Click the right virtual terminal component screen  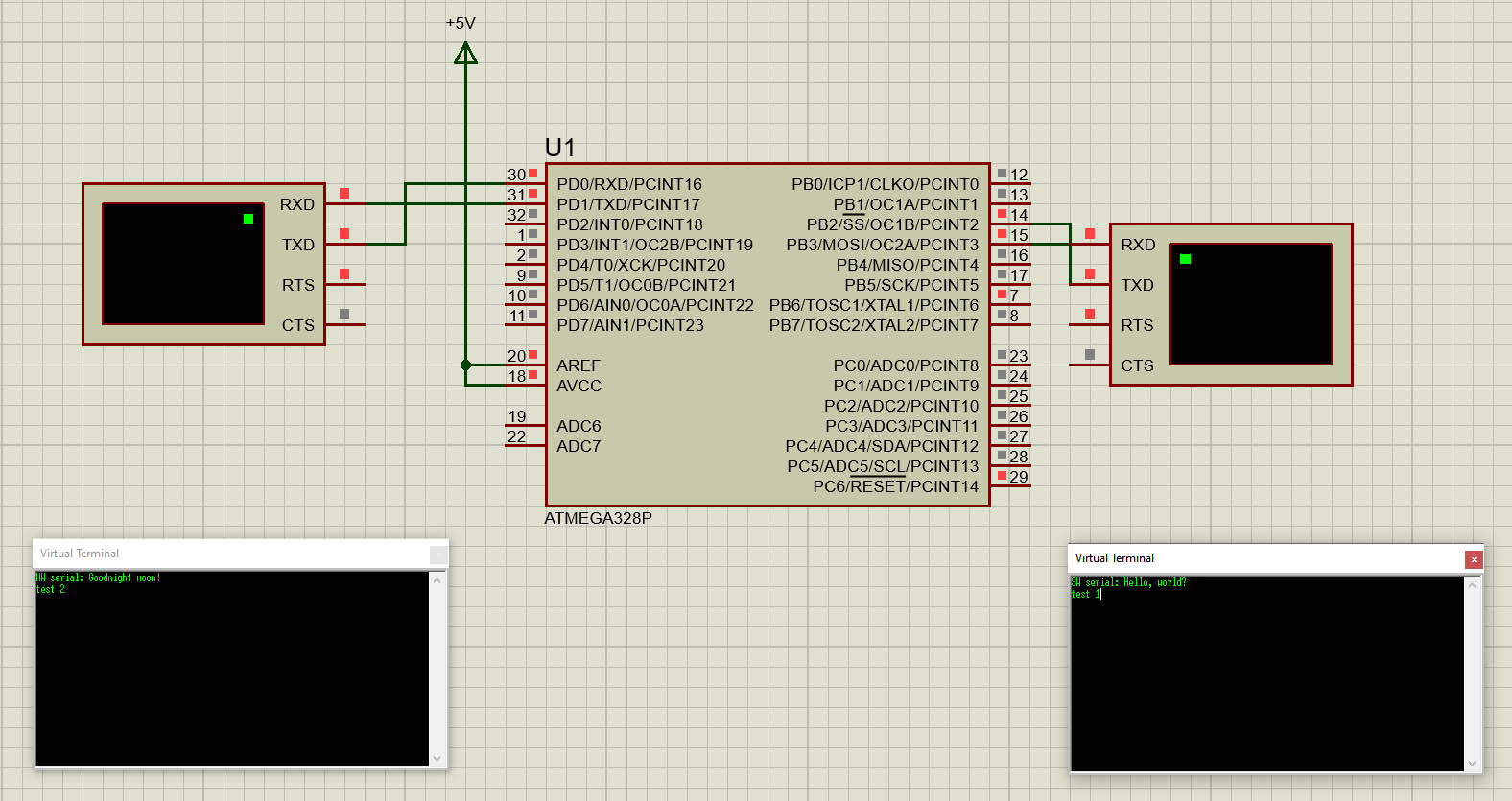coord(1250,304)
